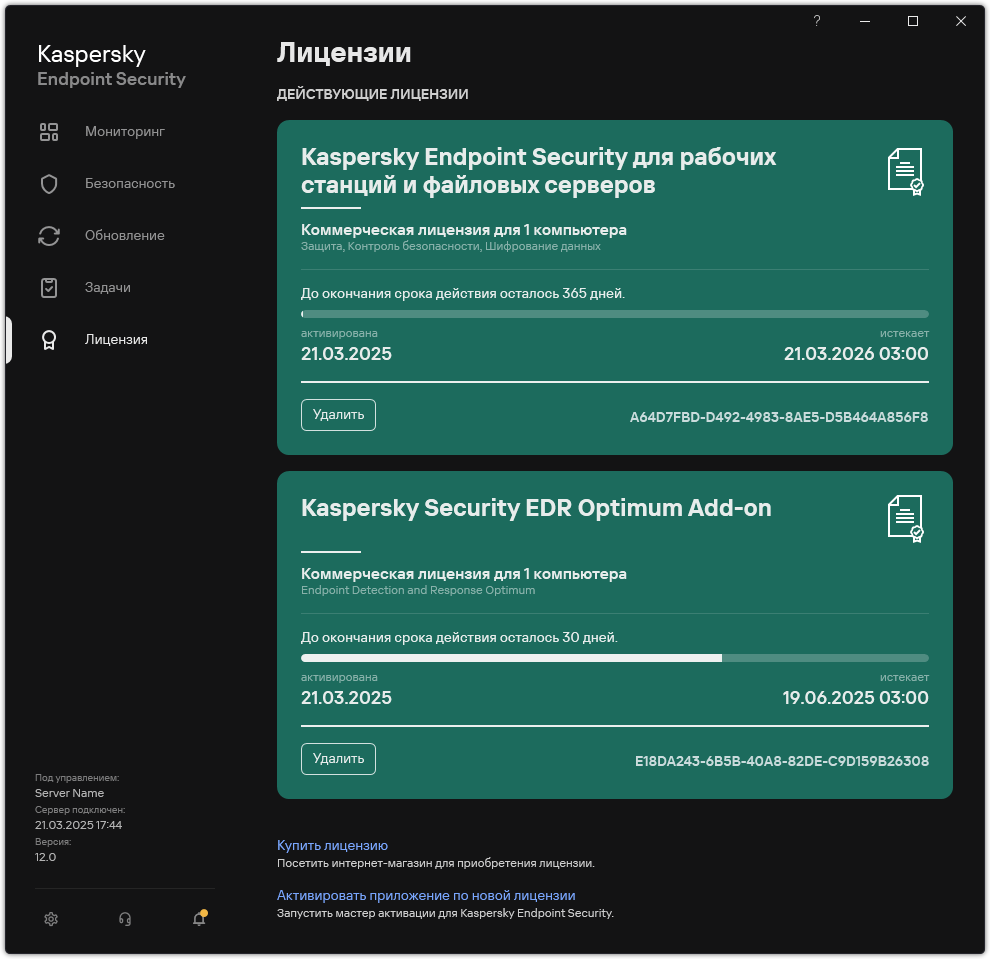Click the Monitoring dashboard icon

(49, 132)
